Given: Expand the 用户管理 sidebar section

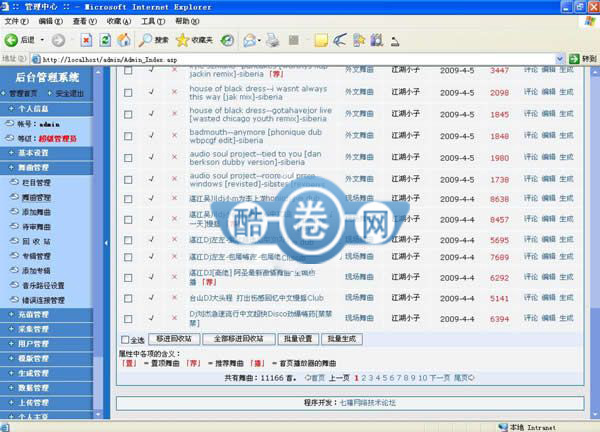Looking at the screenshot, I should [46, 344].
